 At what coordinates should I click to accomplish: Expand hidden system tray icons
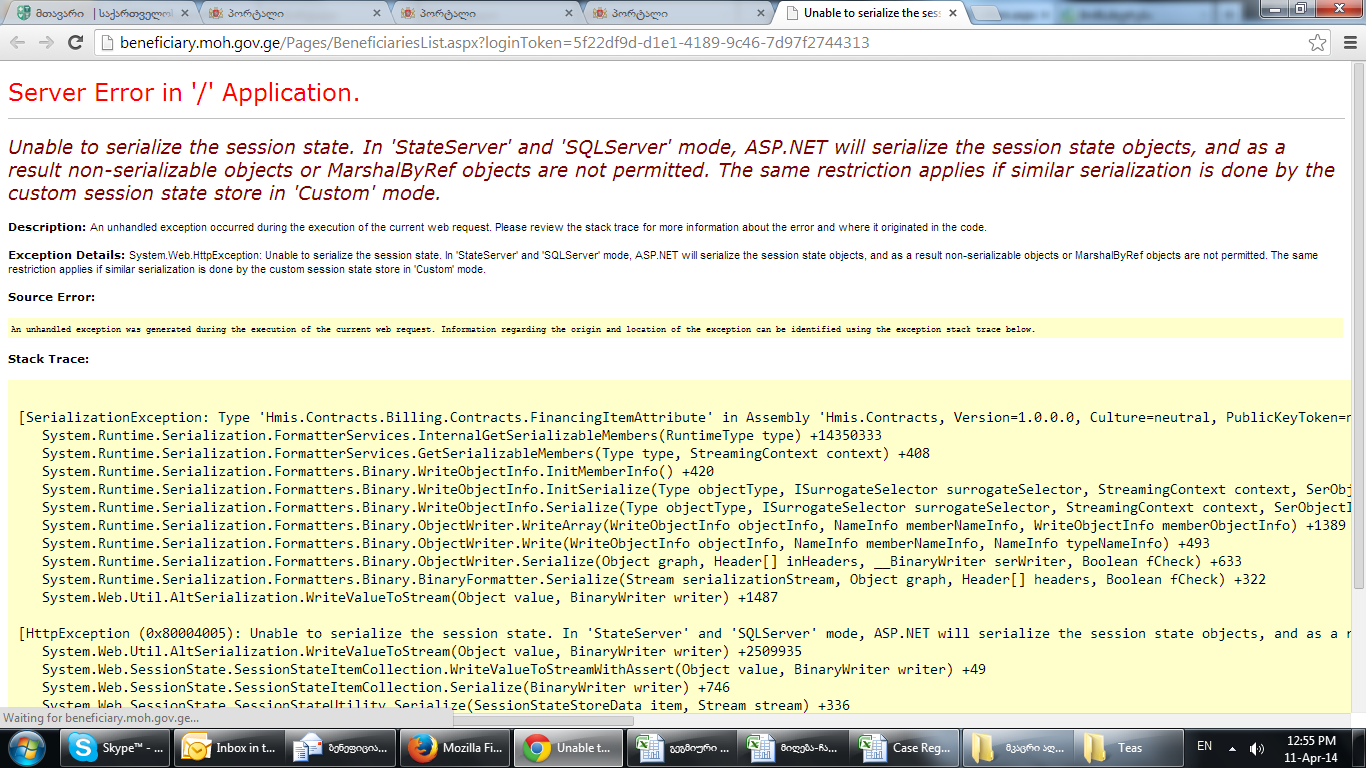pos(1232,748)
